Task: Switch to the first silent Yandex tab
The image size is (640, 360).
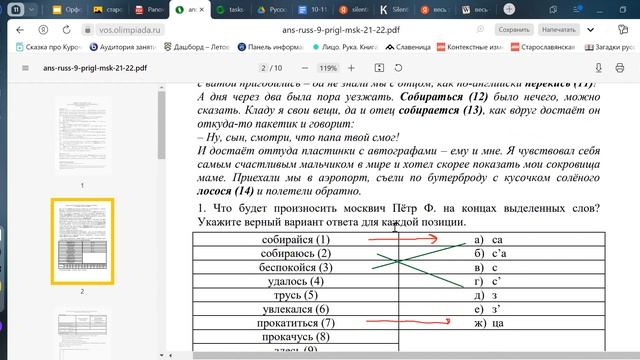Action: [x=353, y=9]
